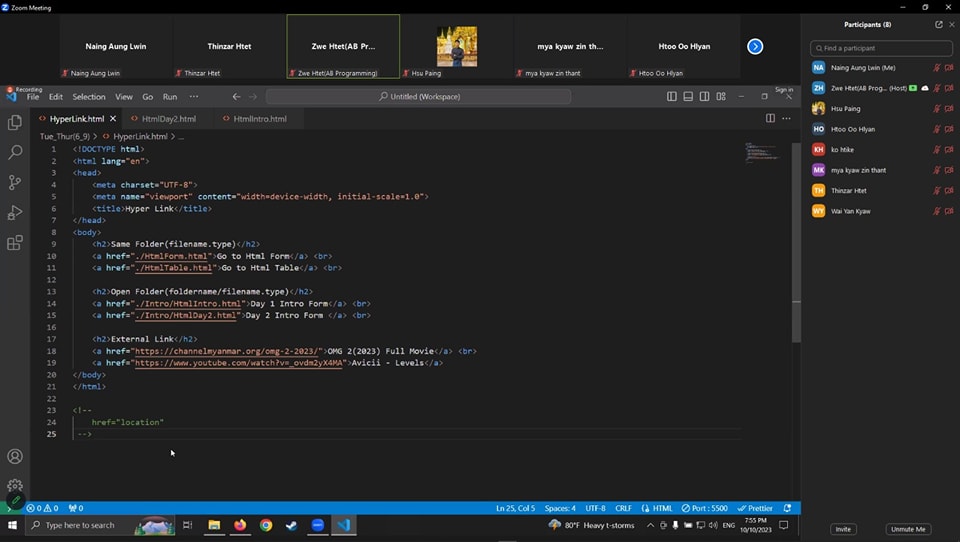Switch to Zoom app on taskbar
This screenshot has height=542, width=960.
point(317,525)
